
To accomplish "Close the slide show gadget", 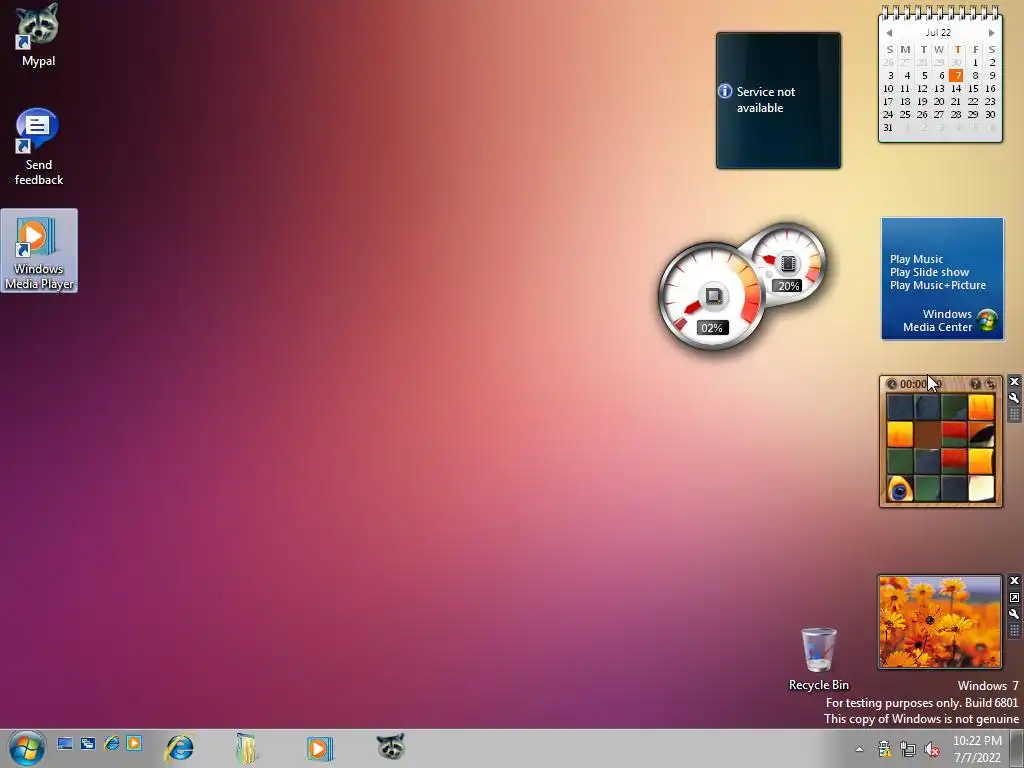I will (1014, 581).
